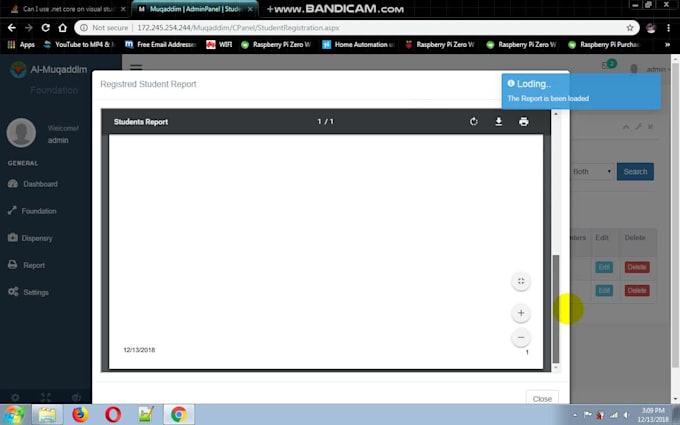
Task: Click the first row Delete button
Action: (637, 267)
